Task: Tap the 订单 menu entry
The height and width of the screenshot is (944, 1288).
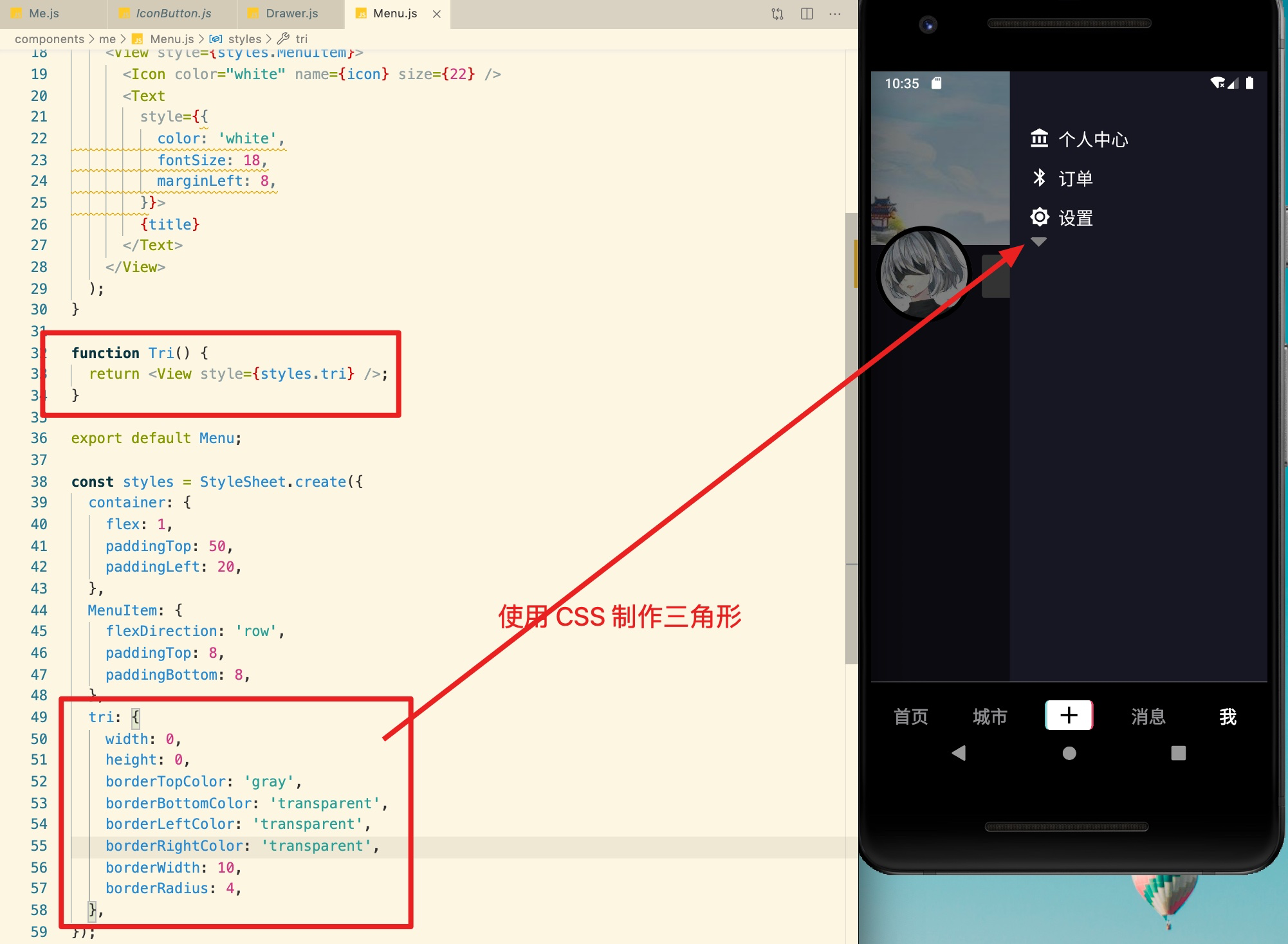Action: point(1062,178)
